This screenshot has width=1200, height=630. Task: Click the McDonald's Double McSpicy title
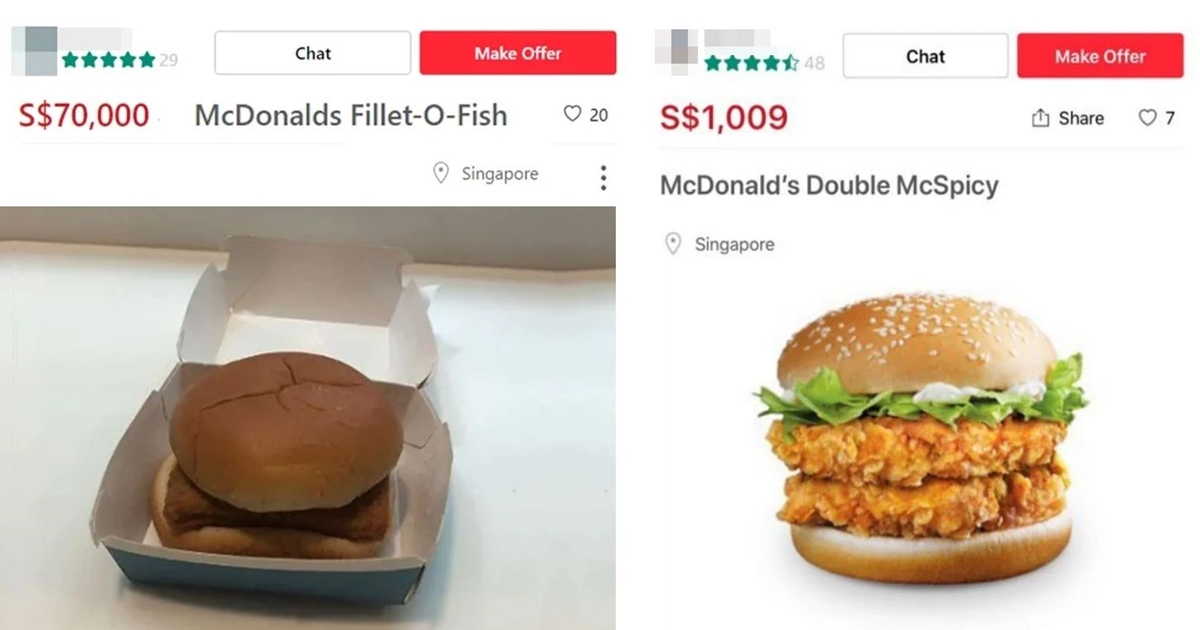(829, 186)
